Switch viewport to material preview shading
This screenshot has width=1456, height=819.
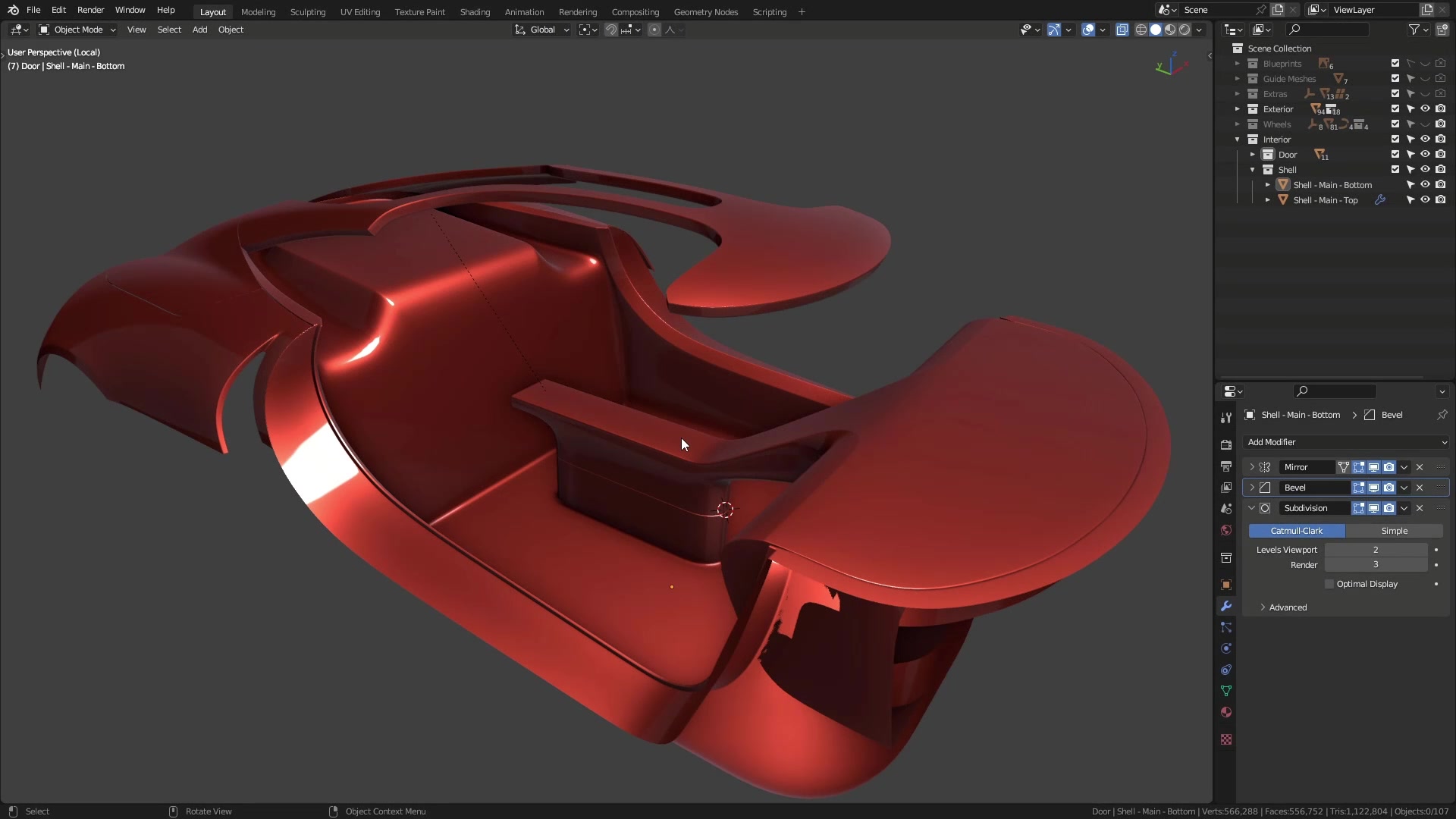(x=1170, y=30)
